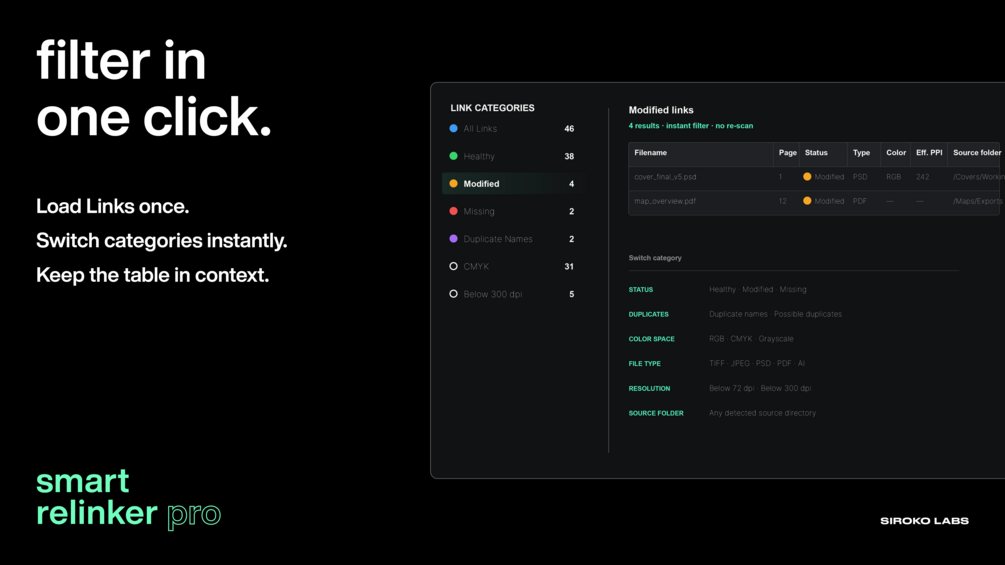This screenshot has width=1005, height=565.
Task: Click the RGB color cell
Action: pos(893,177)
